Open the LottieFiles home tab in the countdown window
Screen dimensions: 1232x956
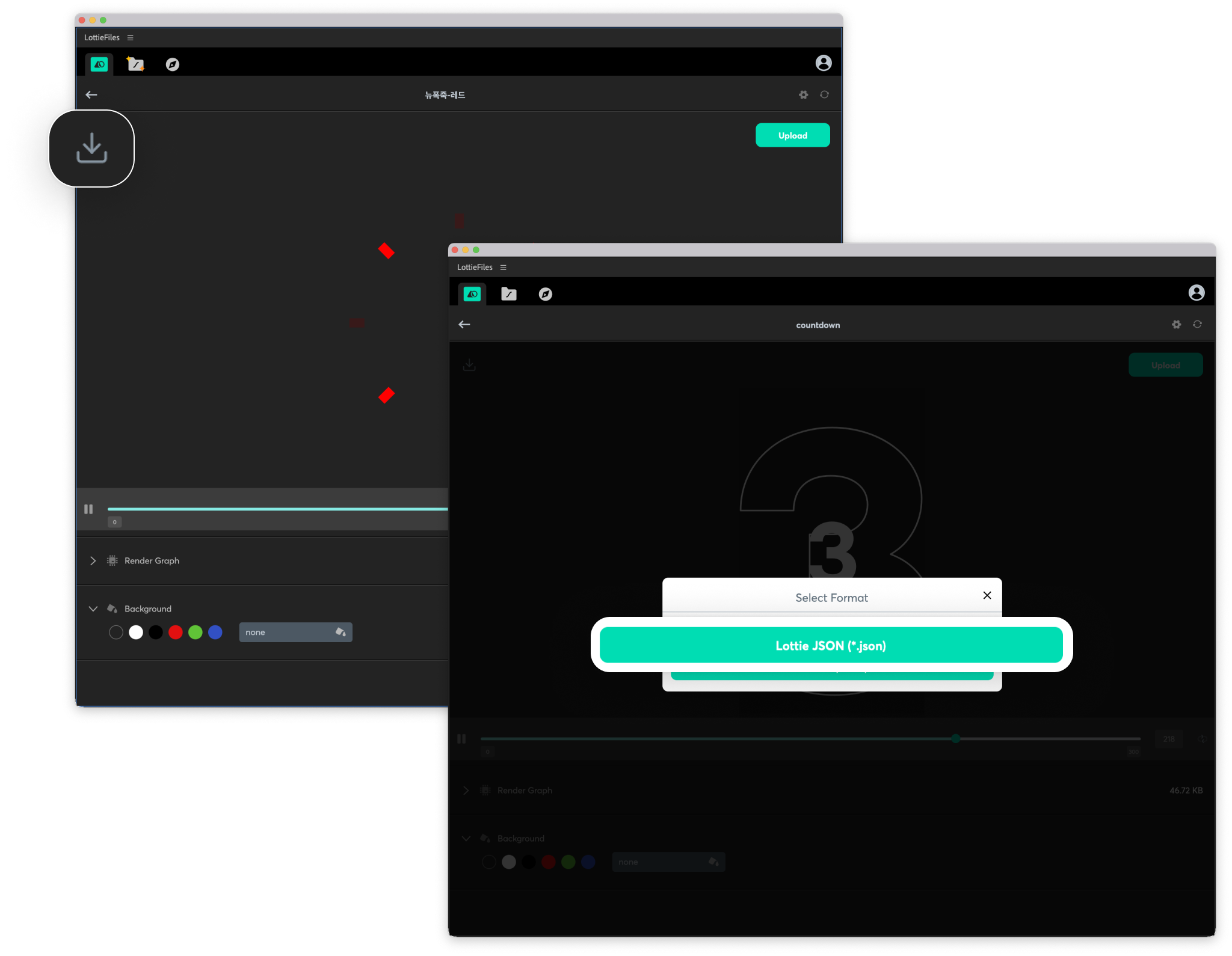coord(472,293)
